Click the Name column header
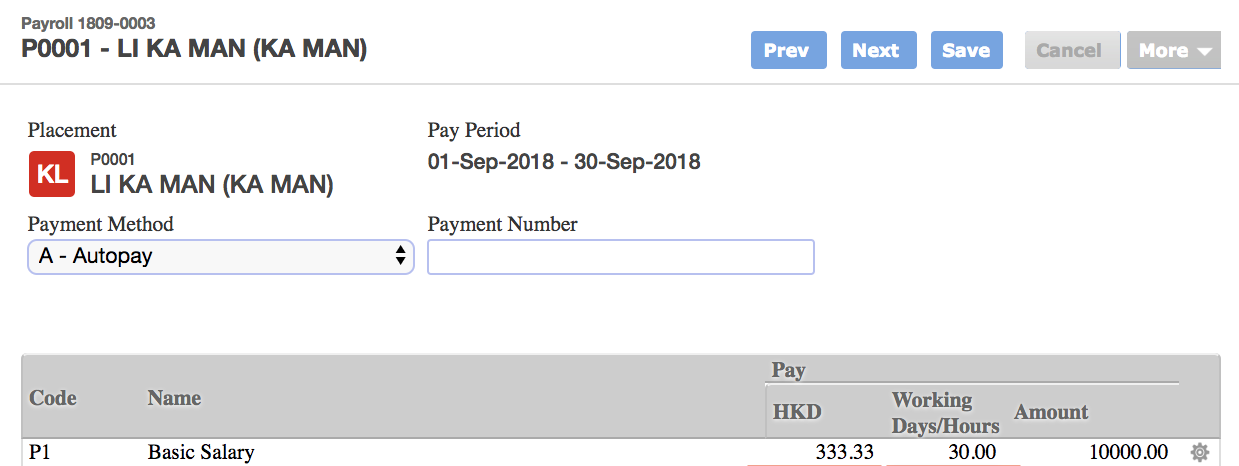This screenshot has height=466, width=1239. tap(174, 398)
